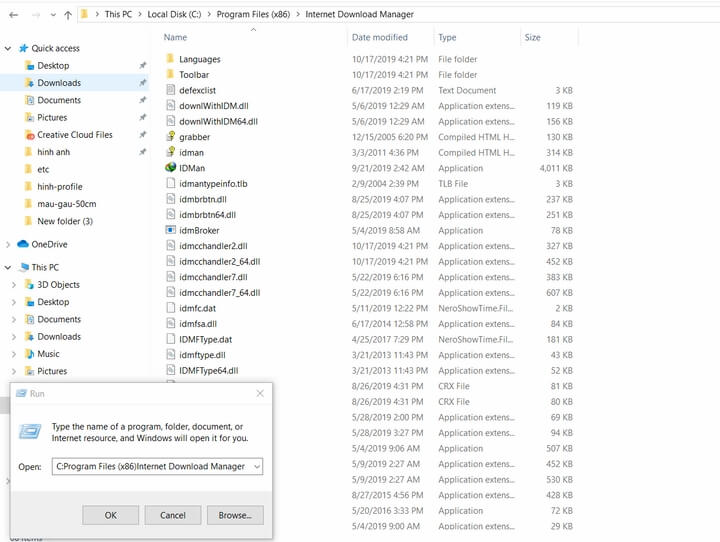Select idmfsa.dll file icon

(170, 323)
